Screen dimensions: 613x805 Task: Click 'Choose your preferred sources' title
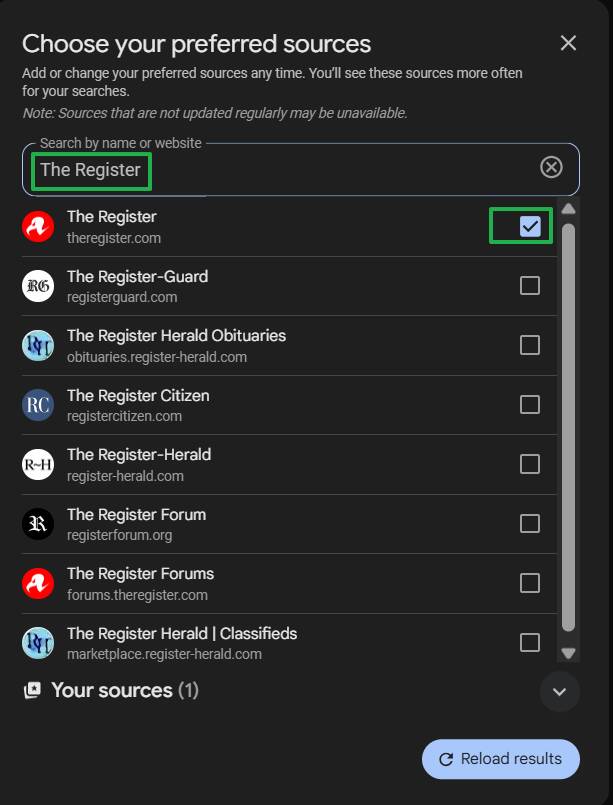(196, 44)
